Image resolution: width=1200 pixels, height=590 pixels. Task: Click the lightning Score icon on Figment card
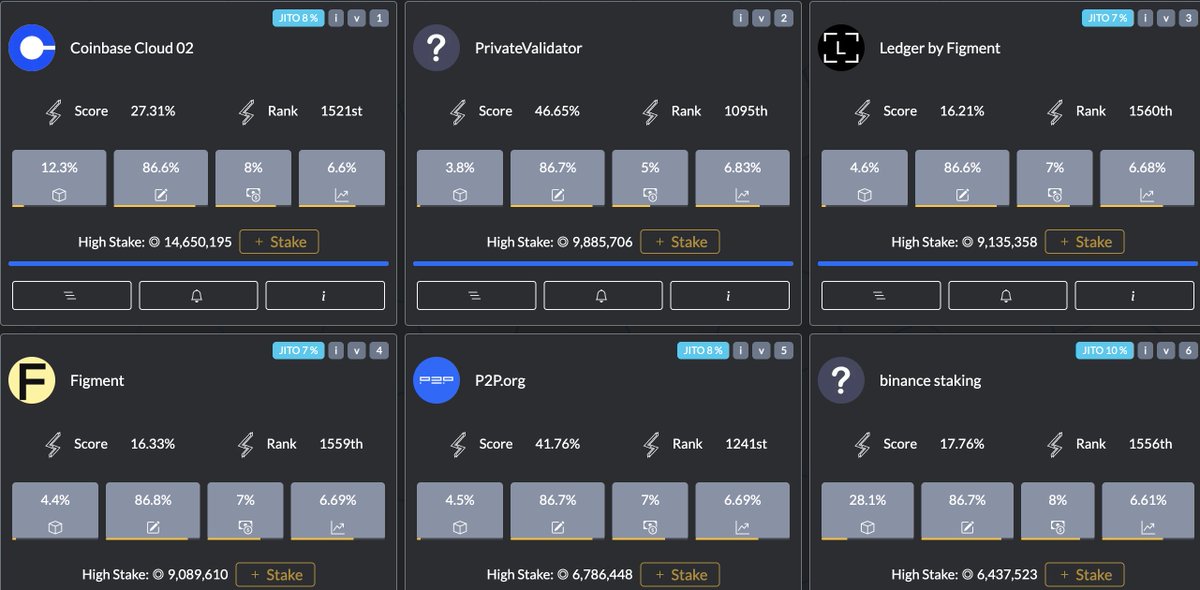pyautogui.click(x=54, y=444)
